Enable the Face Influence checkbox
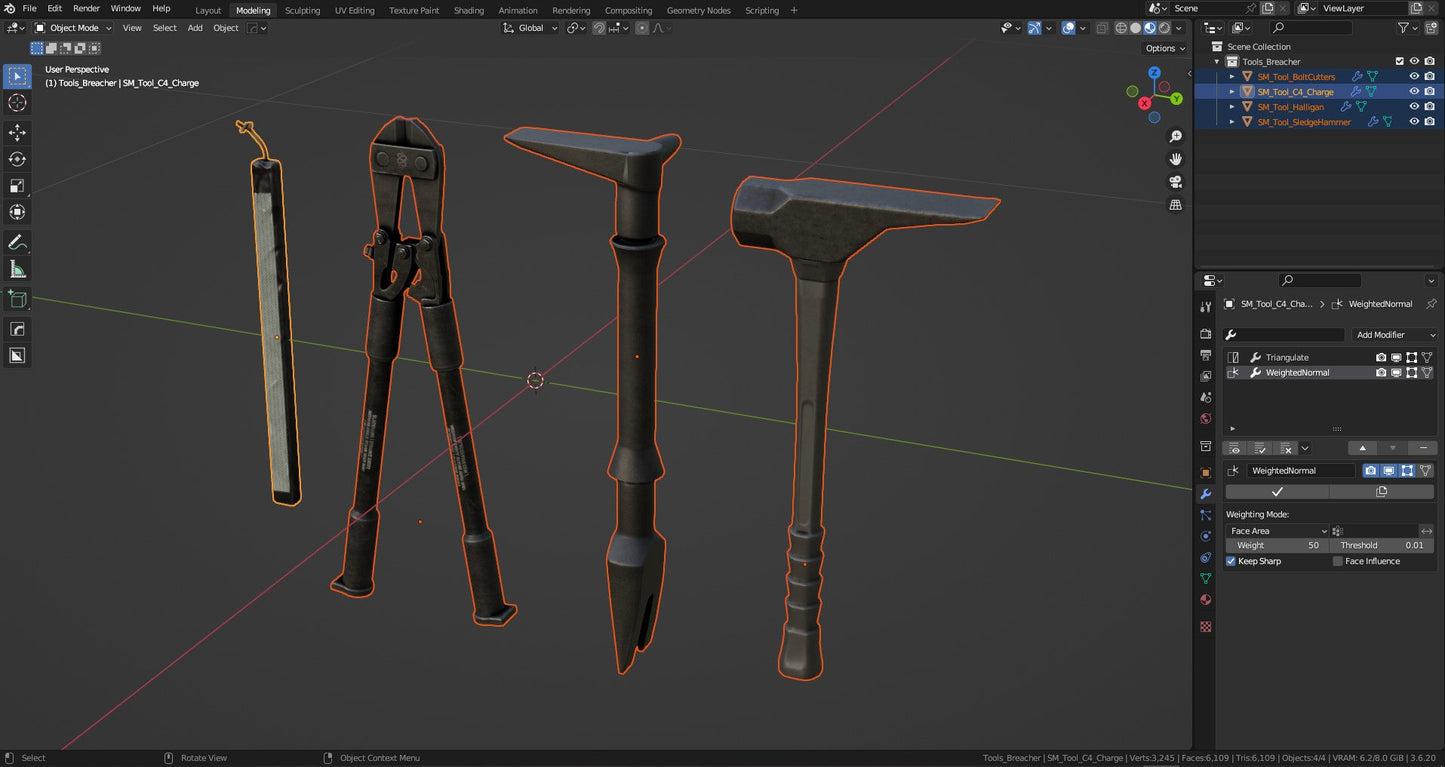 [x=1338, y=561]
